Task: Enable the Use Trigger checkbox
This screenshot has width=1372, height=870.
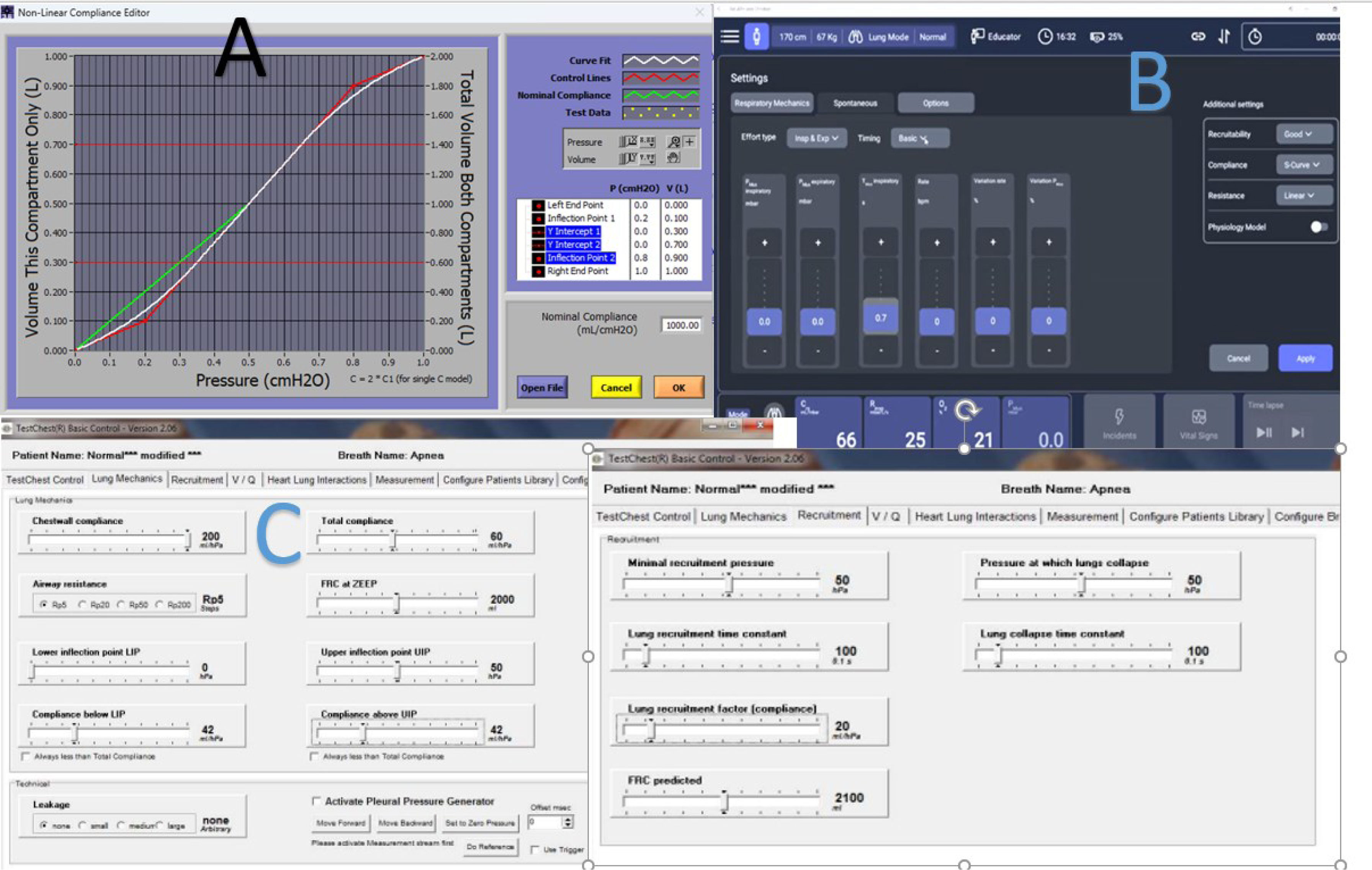Action: 535,849
